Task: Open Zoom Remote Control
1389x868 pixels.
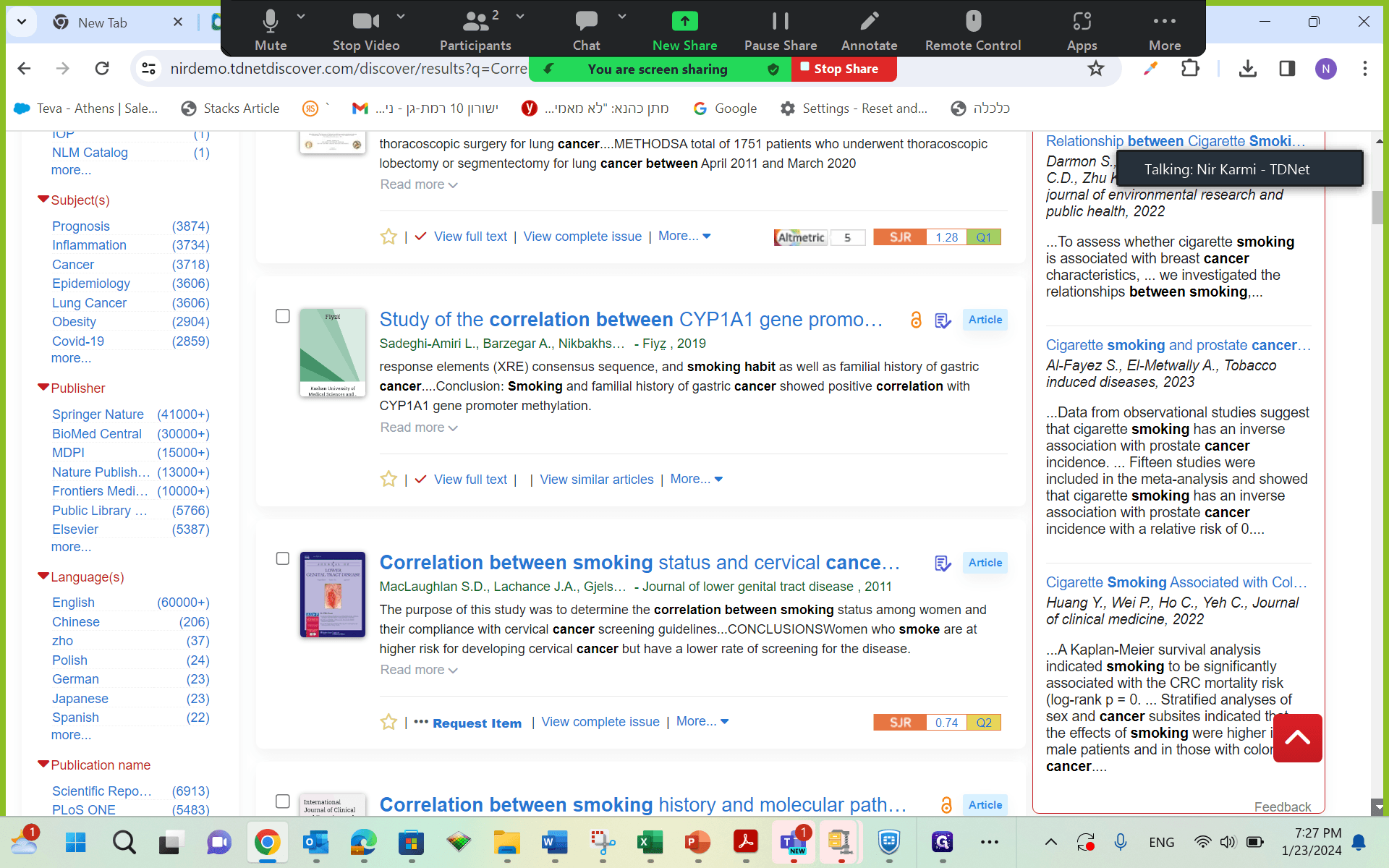Action: (973, 30)
